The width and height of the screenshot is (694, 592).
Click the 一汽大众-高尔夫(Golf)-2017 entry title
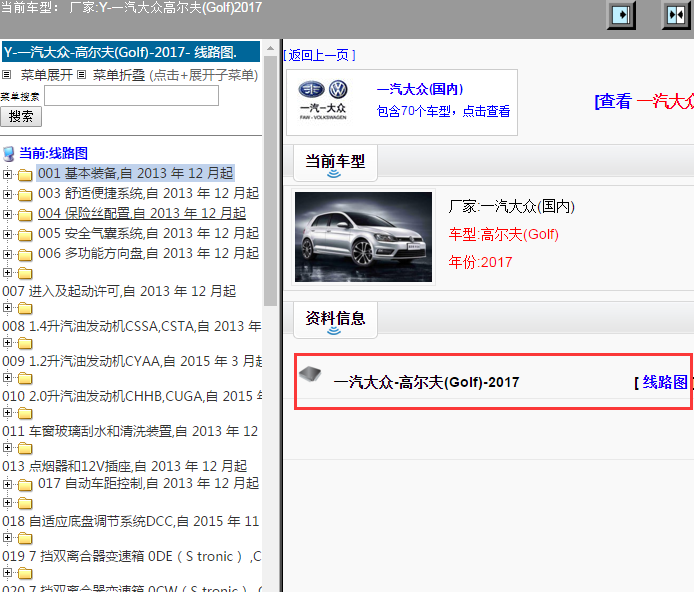pos(426,382)
